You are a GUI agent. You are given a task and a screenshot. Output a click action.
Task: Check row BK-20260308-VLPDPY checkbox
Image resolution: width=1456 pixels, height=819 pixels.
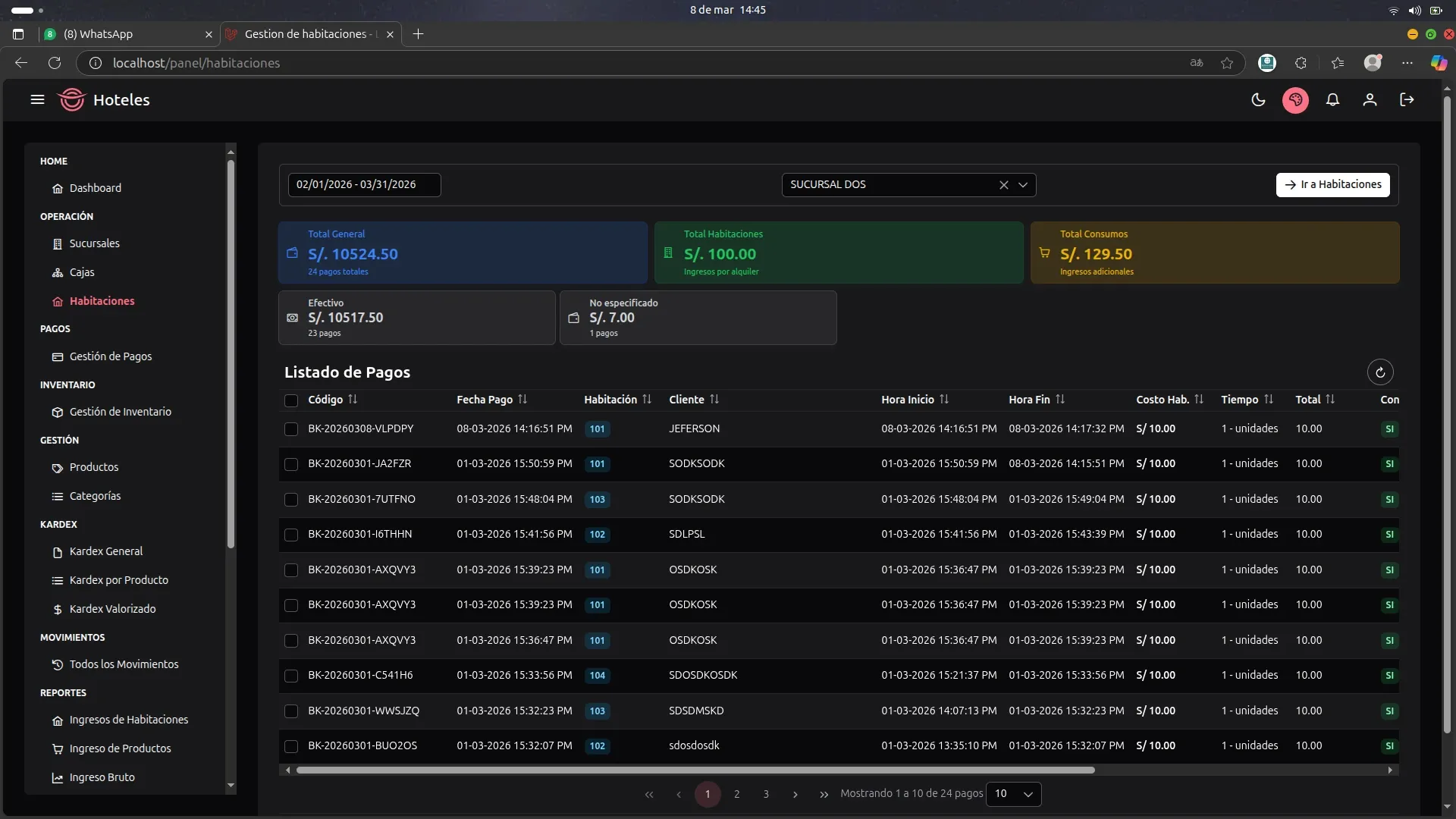point(291,429)
